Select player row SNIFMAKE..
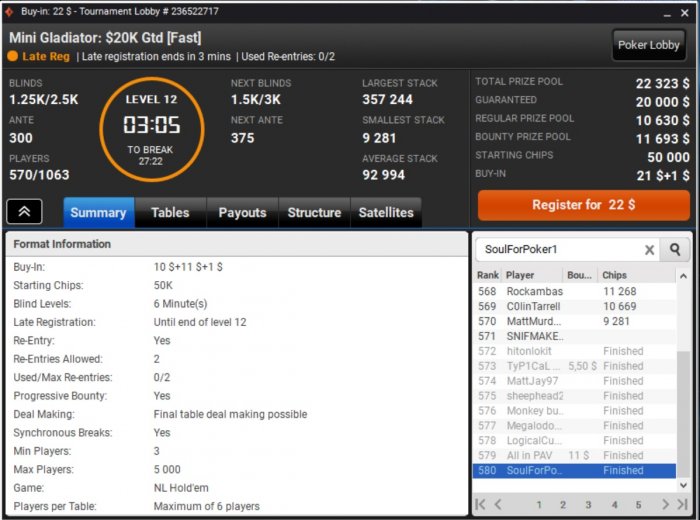 pos(575,336)
